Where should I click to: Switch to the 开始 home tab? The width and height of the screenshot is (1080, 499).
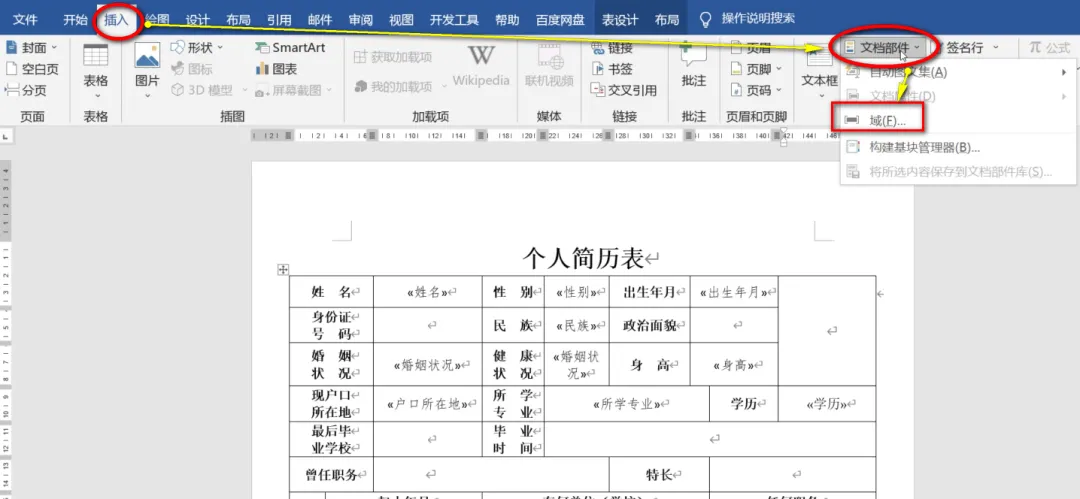75,19
